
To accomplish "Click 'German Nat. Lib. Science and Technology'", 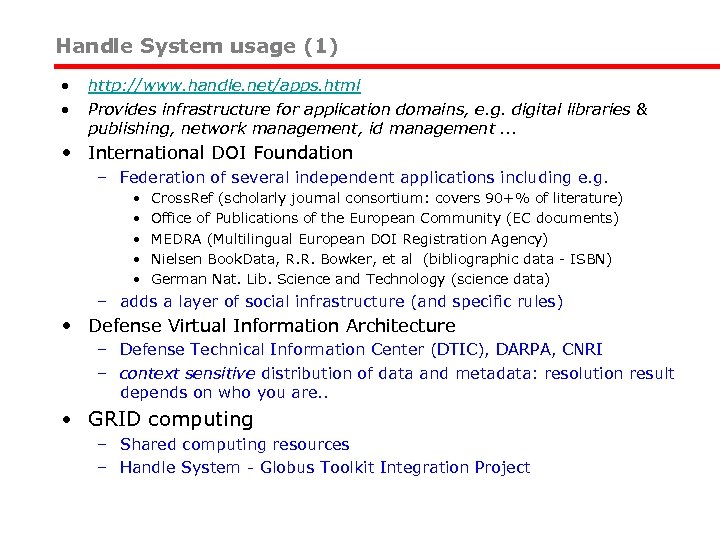I will [350, 280].
